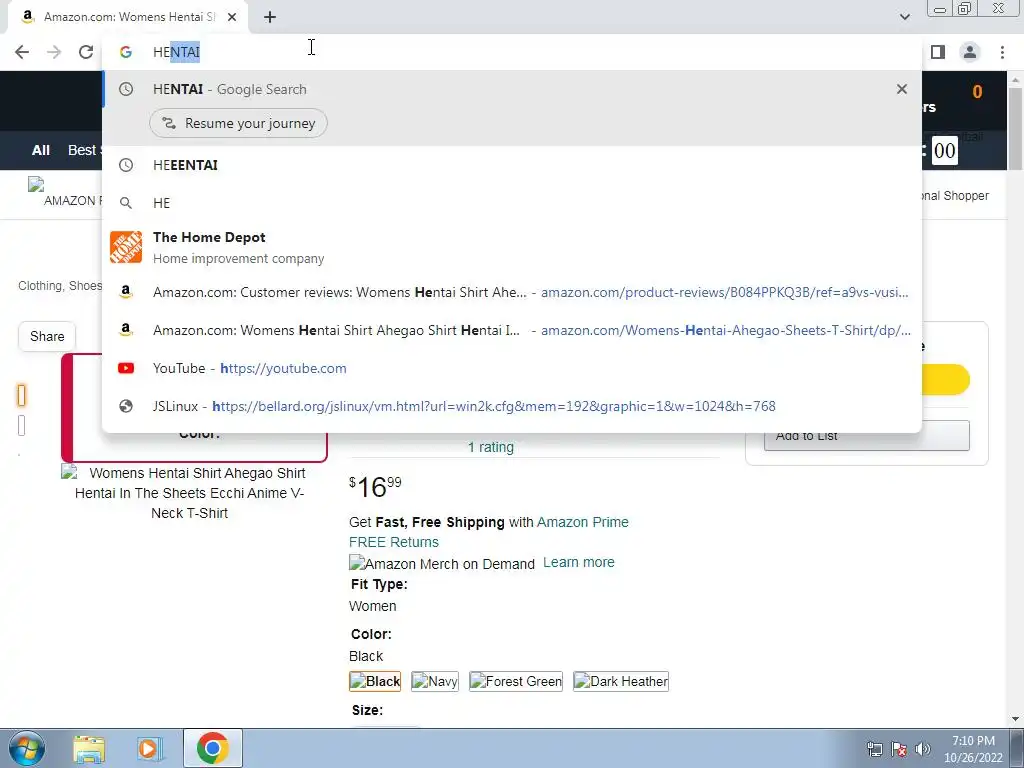
Task: Click the product image alt text thumbnail
Action: click(189, 492)
